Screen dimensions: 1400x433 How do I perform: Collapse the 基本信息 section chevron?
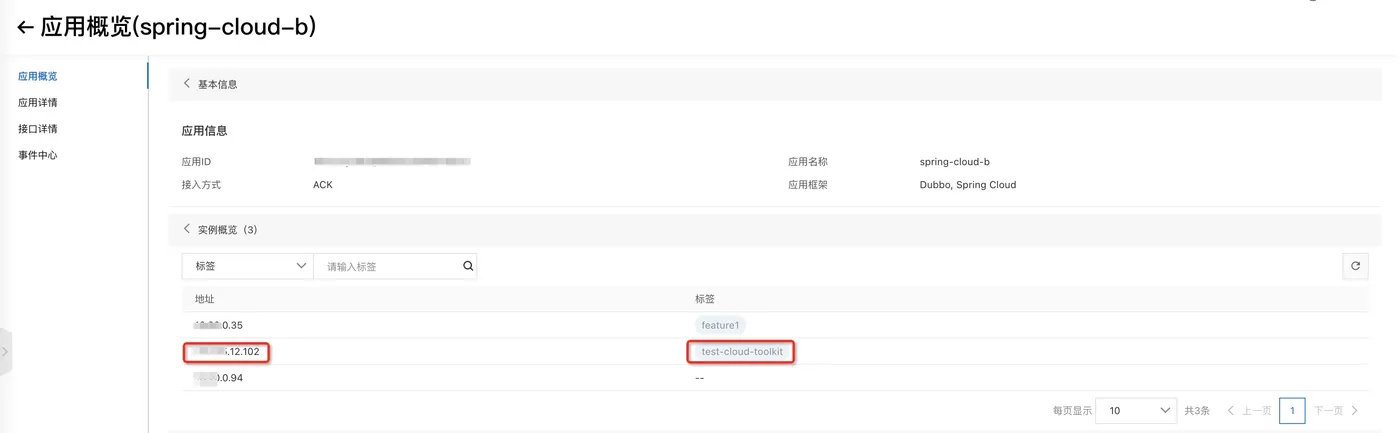point(186,84)
